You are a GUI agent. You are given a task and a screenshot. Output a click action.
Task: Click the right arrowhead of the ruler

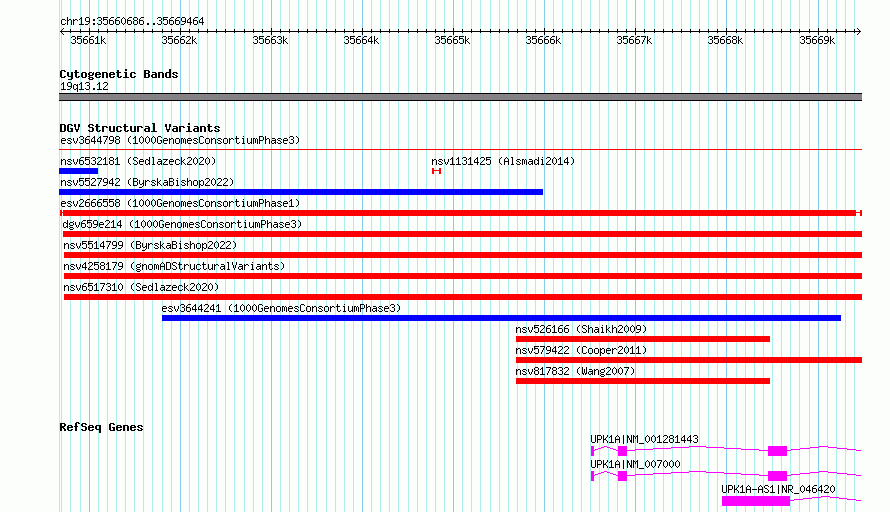(x=858, y=32)
